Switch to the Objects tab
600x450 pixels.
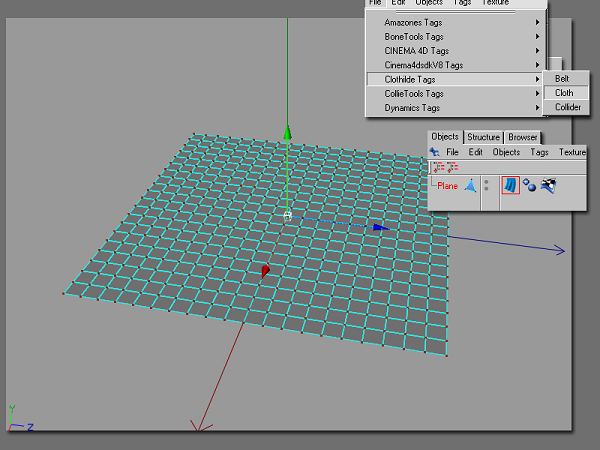tap(445, 137)
